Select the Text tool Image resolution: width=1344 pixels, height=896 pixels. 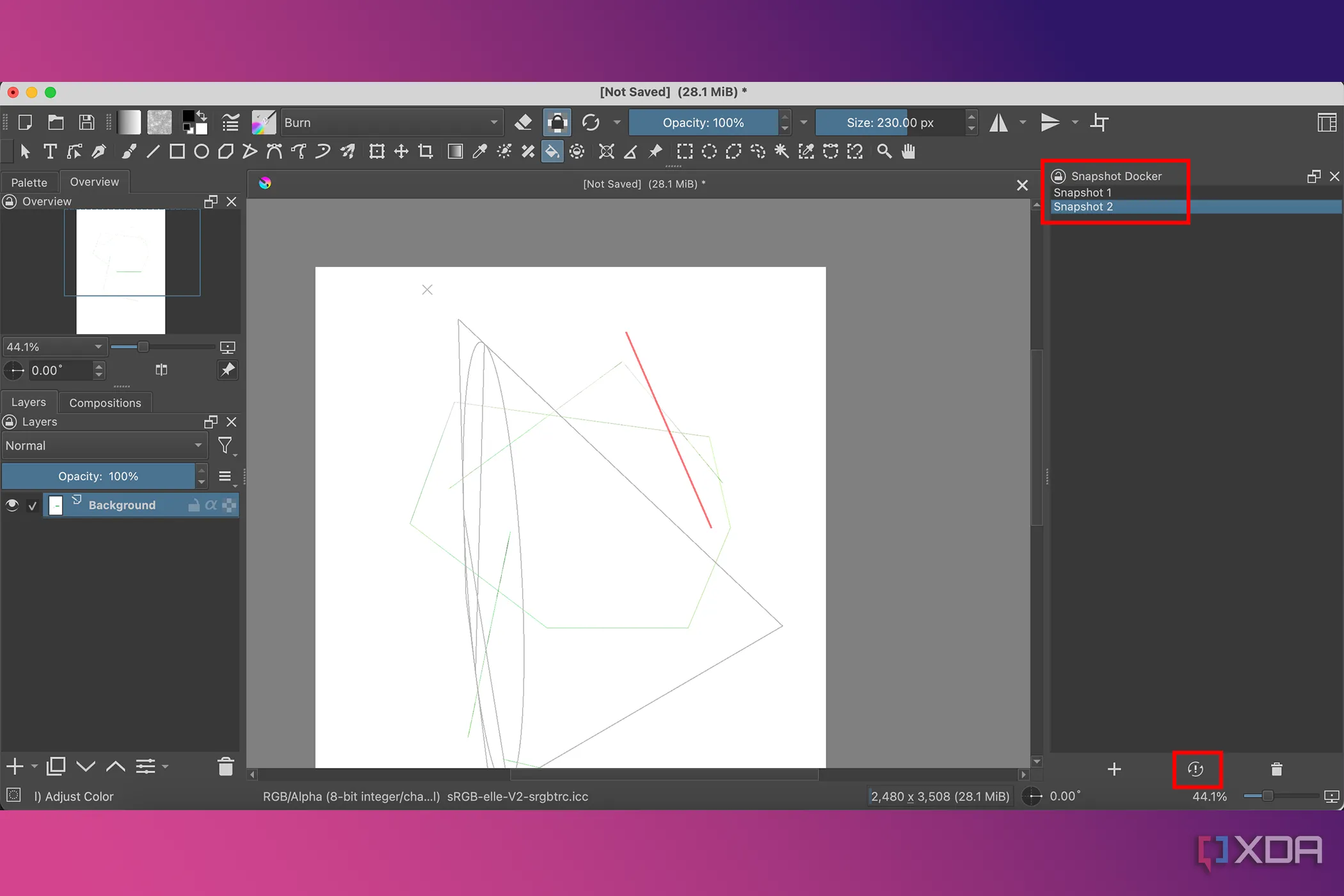50,152
